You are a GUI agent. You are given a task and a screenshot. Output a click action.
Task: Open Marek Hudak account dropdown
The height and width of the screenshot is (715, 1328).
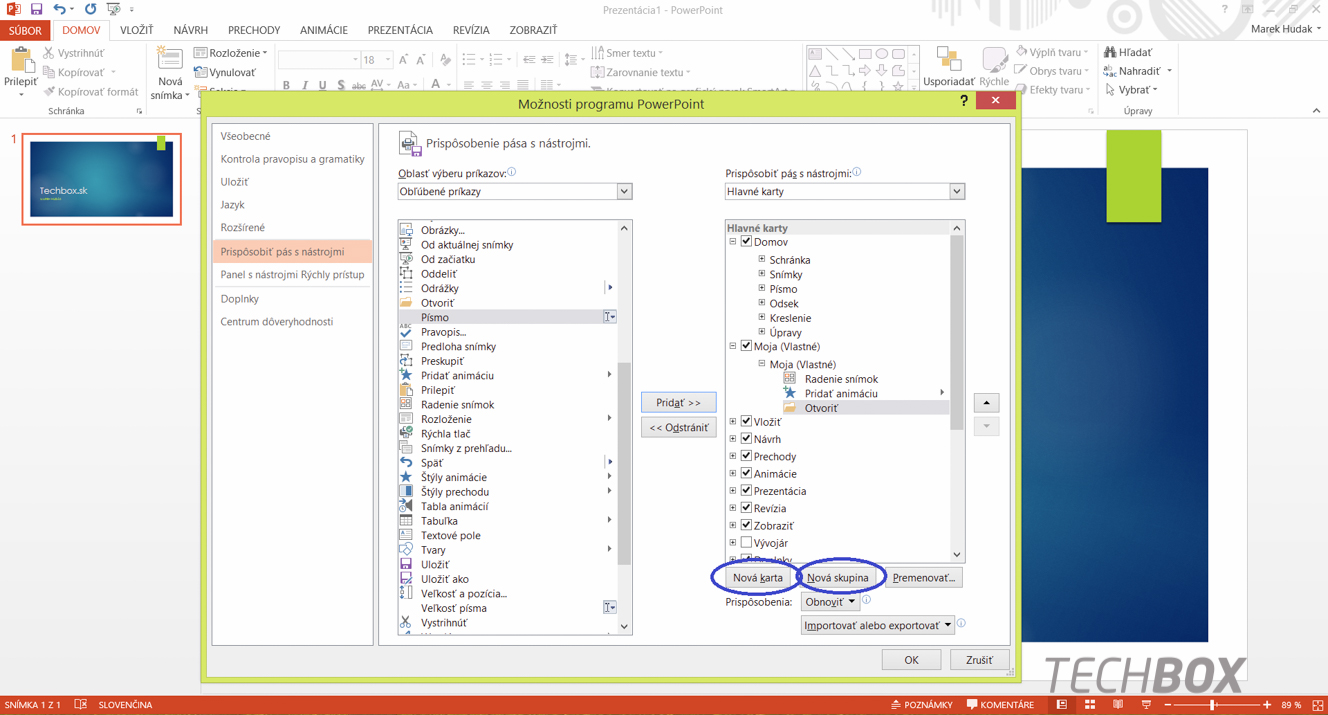[x=1285, y=29]
